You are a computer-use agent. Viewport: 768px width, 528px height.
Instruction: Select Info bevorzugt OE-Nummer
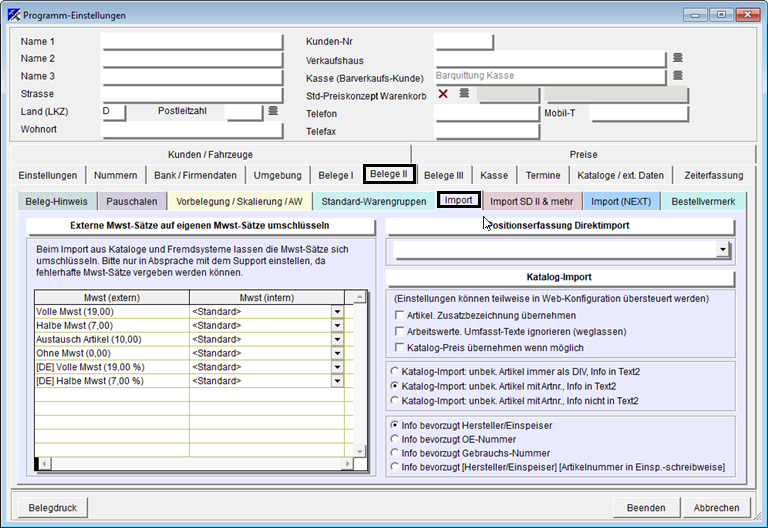click(394, 438)
